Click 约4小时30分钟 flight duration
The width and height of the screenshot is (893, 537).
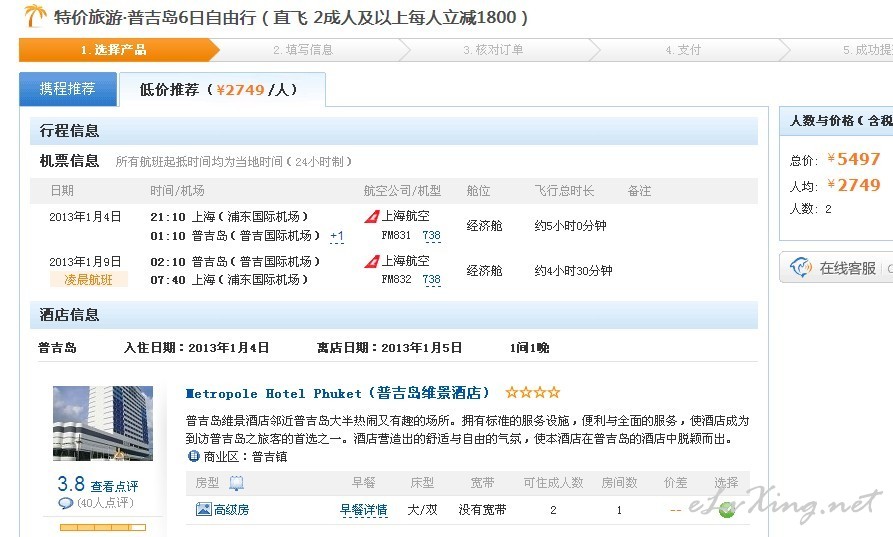573,271
